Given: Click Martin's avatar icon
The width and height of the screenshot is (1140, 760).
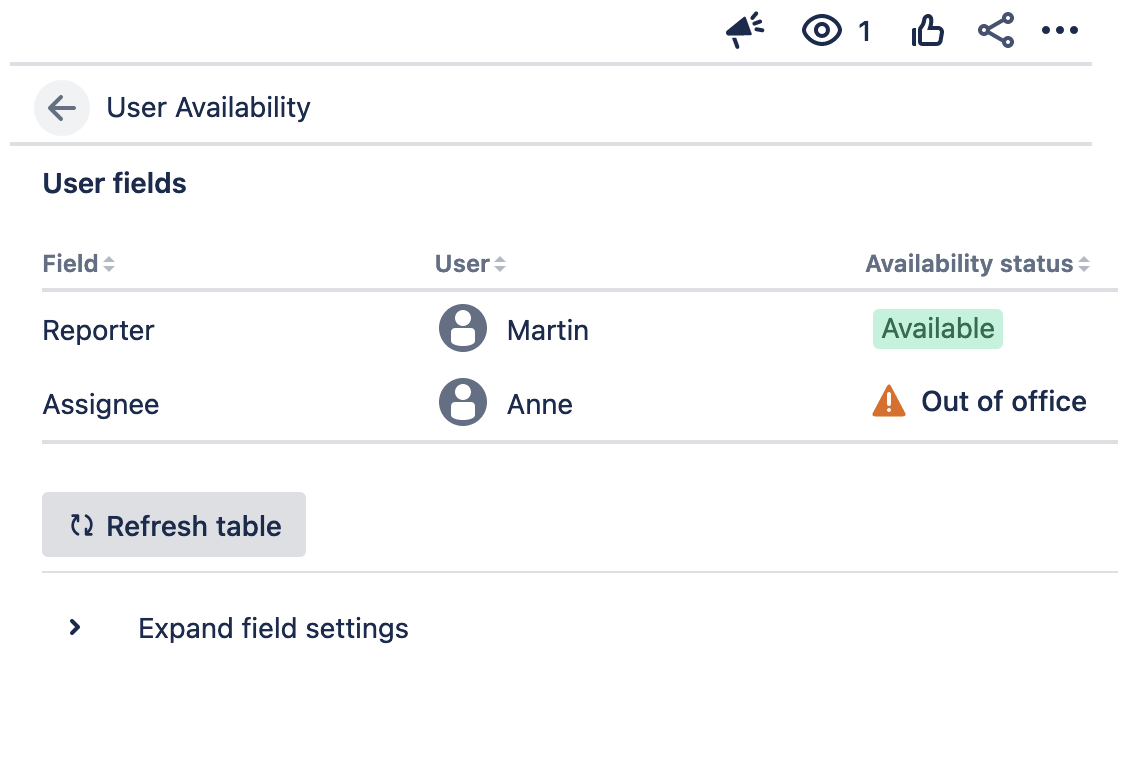Looking at the screenshot, I should [x=463, y=328].
